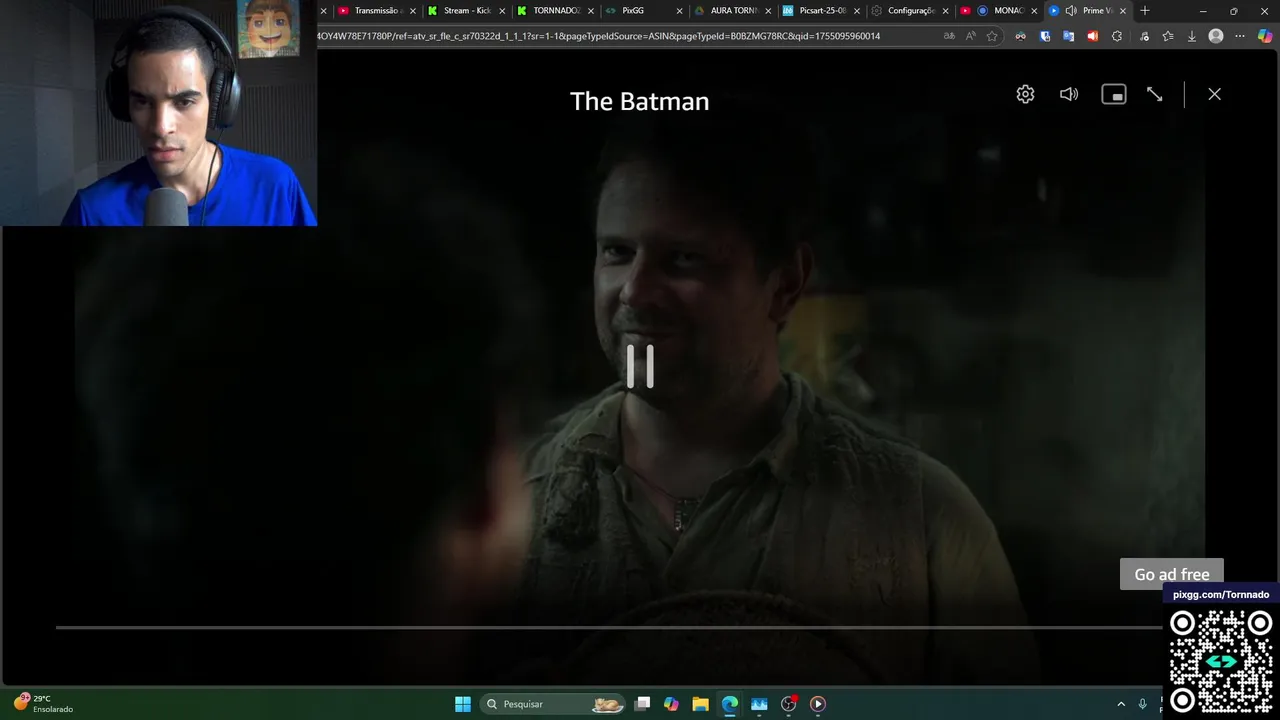The image size is (1280, 720).
Task: Close the Picsart-25-08 tab
Action: coord(857,11)
